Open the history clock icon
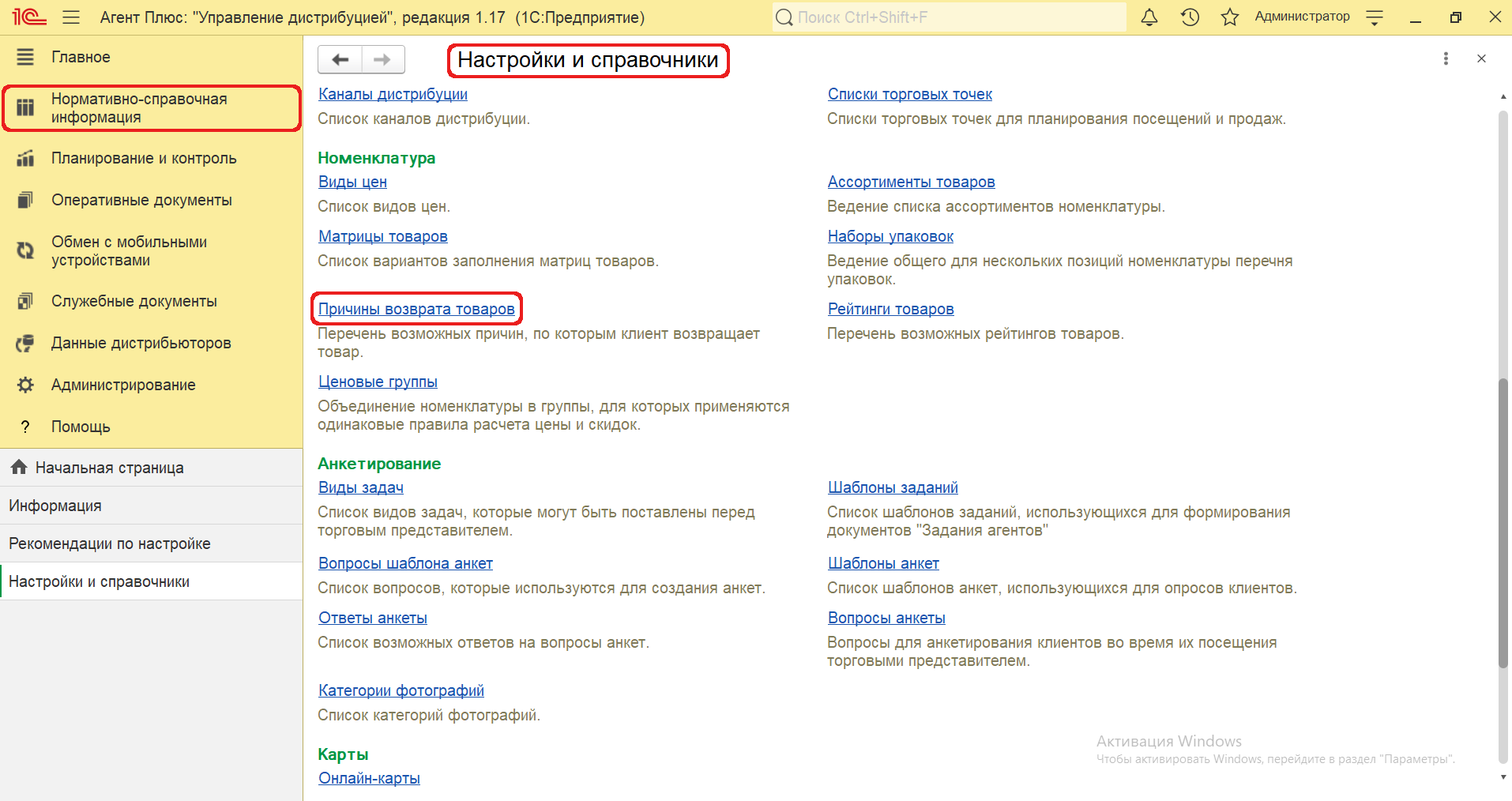1512x801 pixels. pos(1190,17)
